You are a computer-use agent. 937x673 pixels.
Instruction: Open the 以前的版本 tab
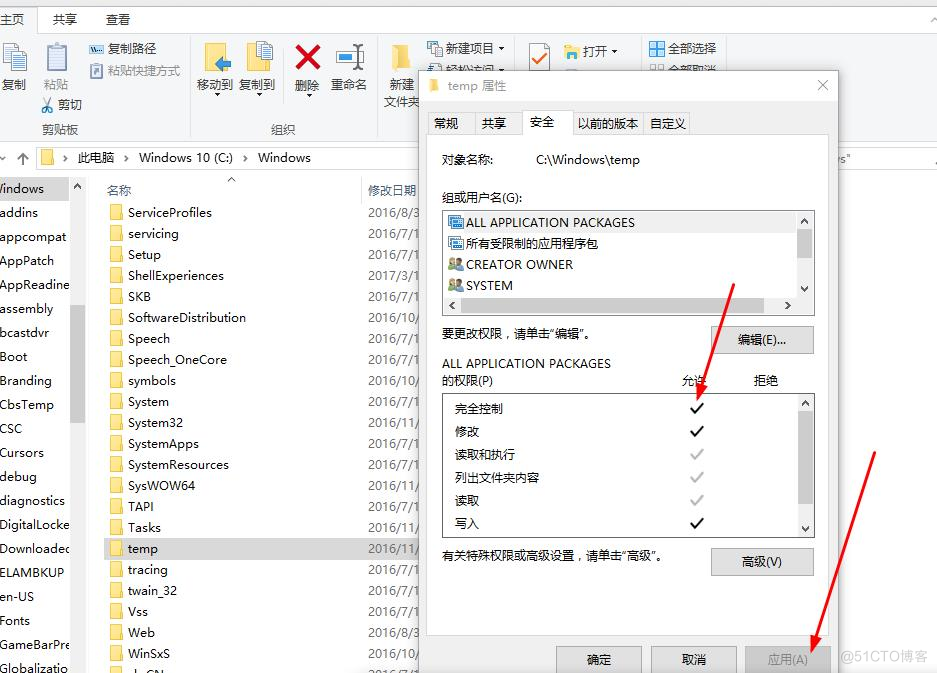[x=608, y=123]
